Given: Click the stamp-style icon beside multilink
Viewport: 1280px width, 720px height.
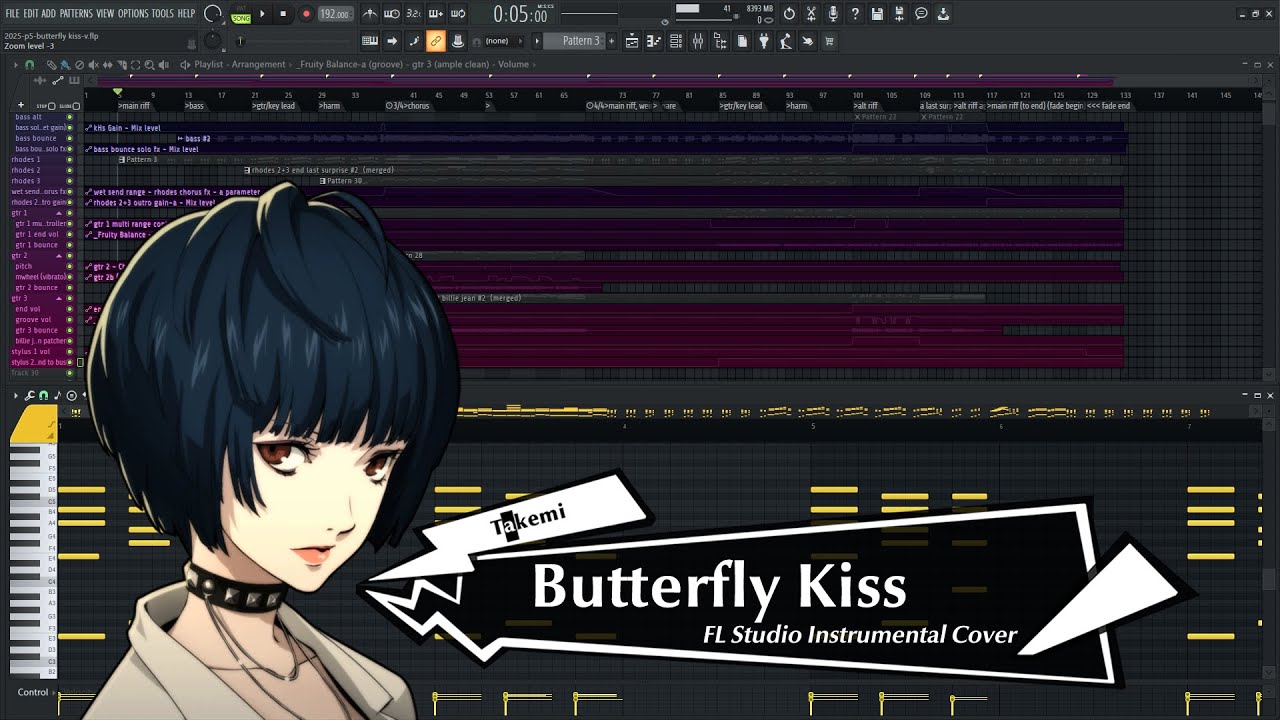Looking at the screenshot, I should click(x=458, y=41).
